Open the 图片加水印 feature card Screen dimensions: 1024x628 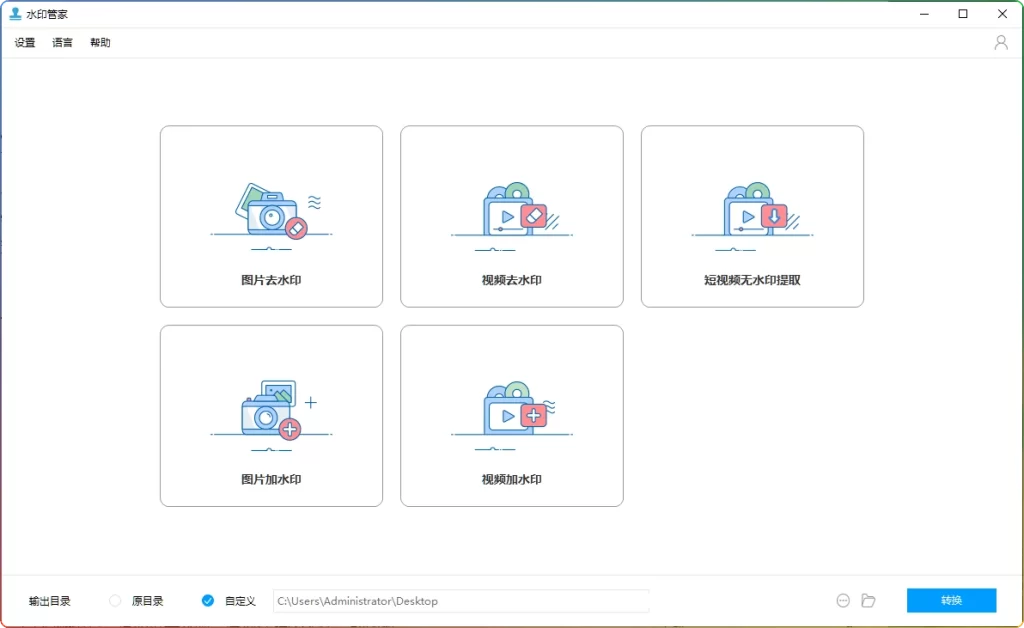point(271,416)
